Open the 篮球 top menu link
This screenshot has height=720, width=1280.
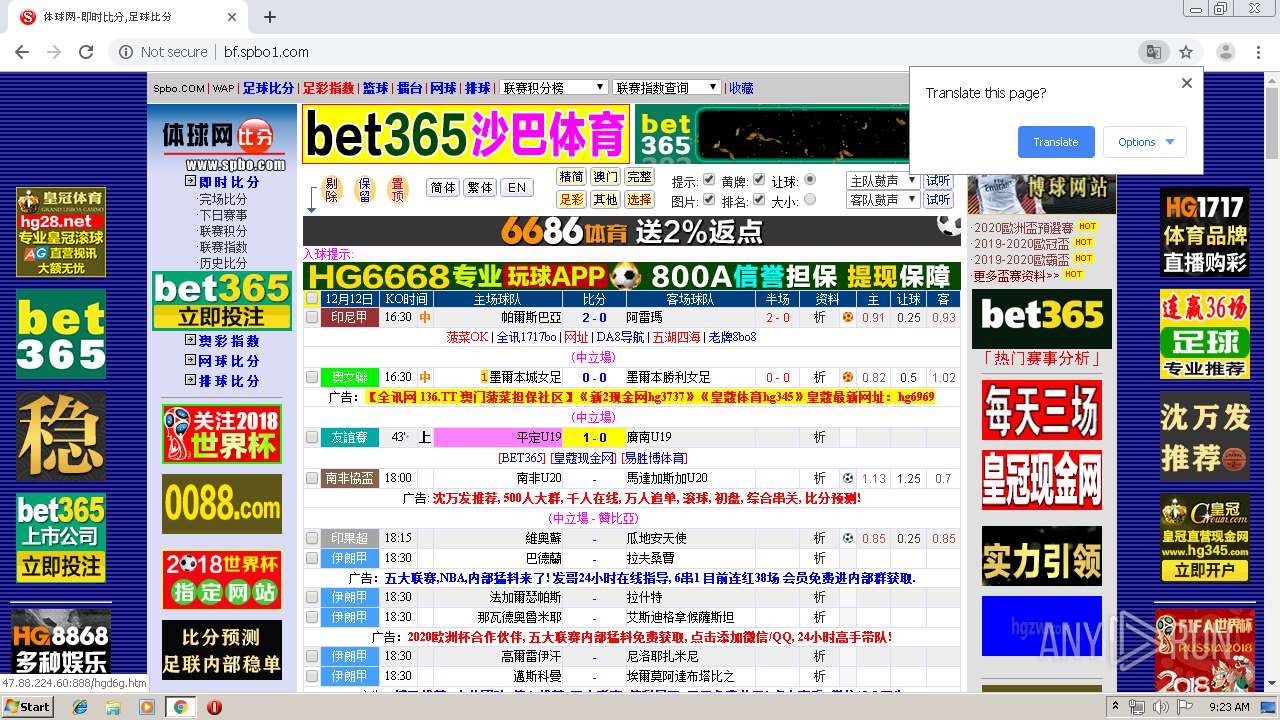375,88
